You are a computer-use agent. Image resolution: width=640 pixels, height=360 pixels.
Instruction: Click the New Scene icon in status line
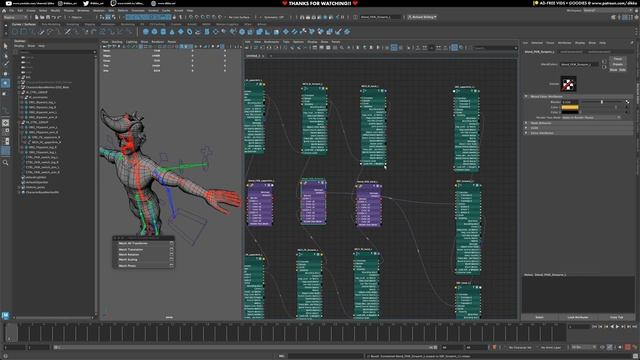(36, 17)
